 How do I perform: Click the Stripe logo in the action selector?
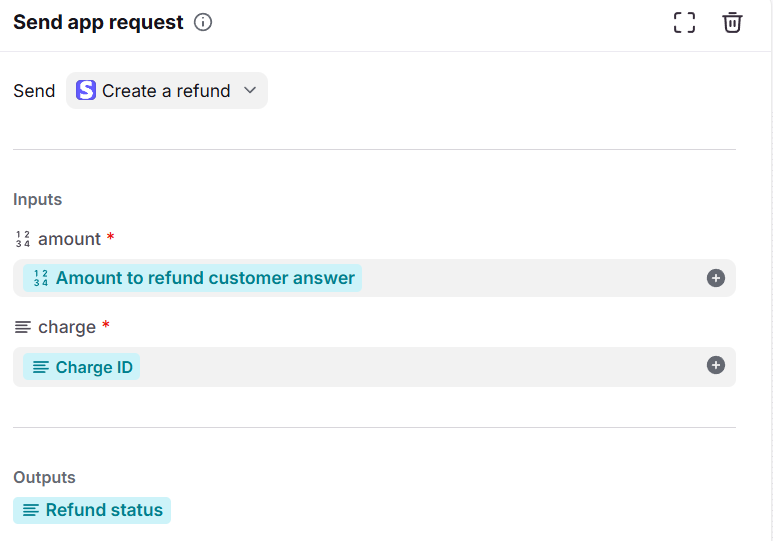click(x=86, y=91)
